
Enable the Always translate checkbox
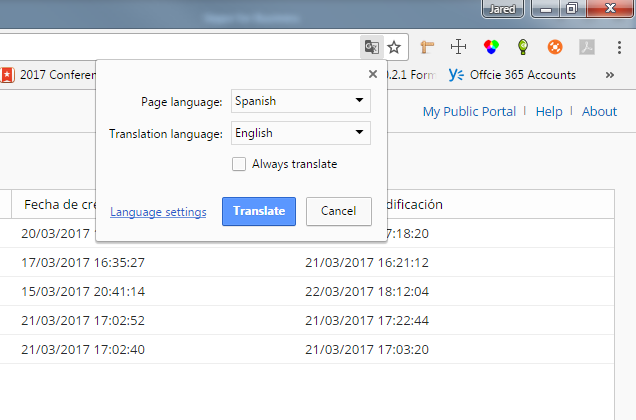(239, 164)
